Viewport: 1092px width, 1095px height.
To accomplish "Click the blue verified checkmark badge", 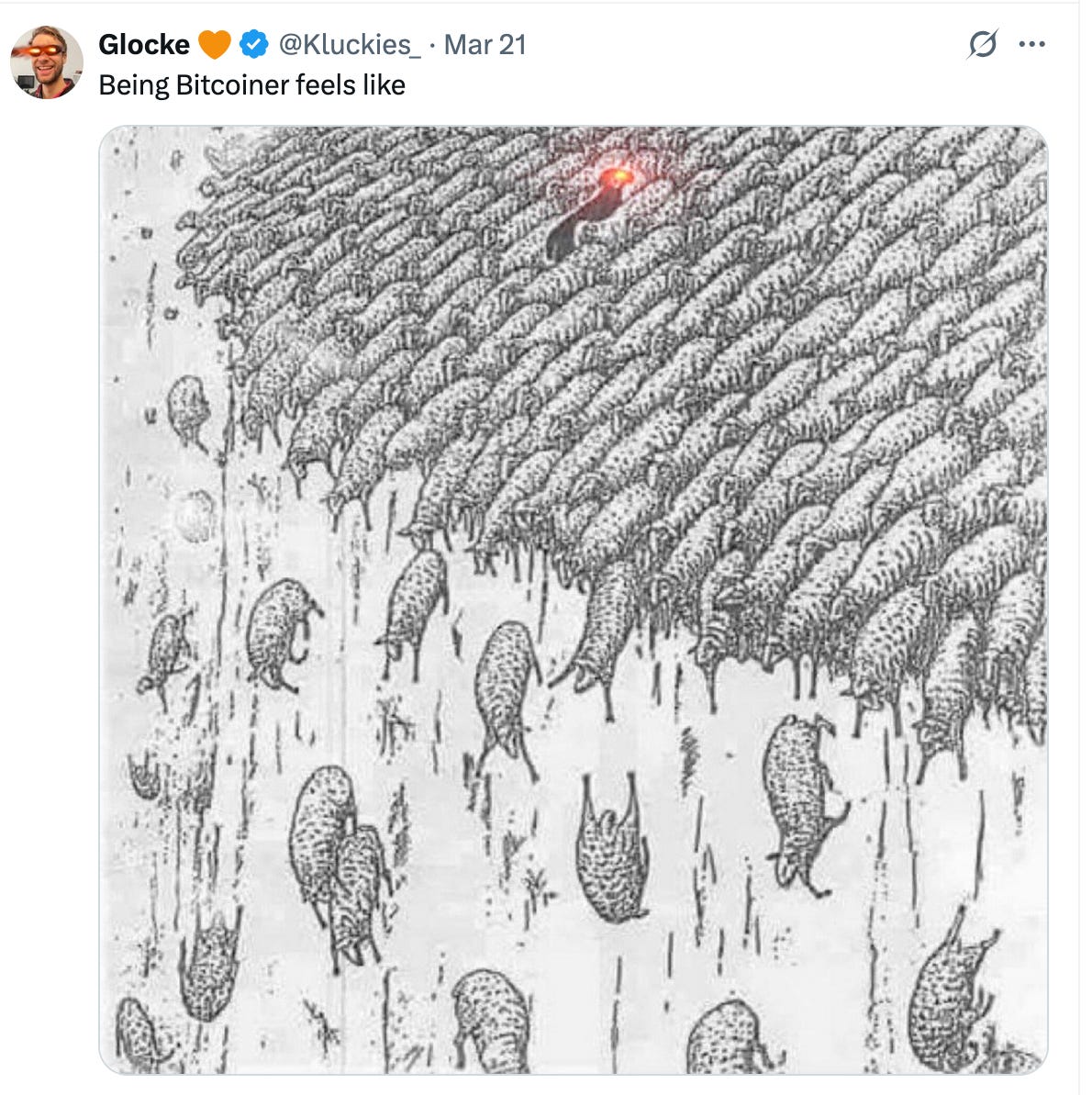I will coord(253,44).
